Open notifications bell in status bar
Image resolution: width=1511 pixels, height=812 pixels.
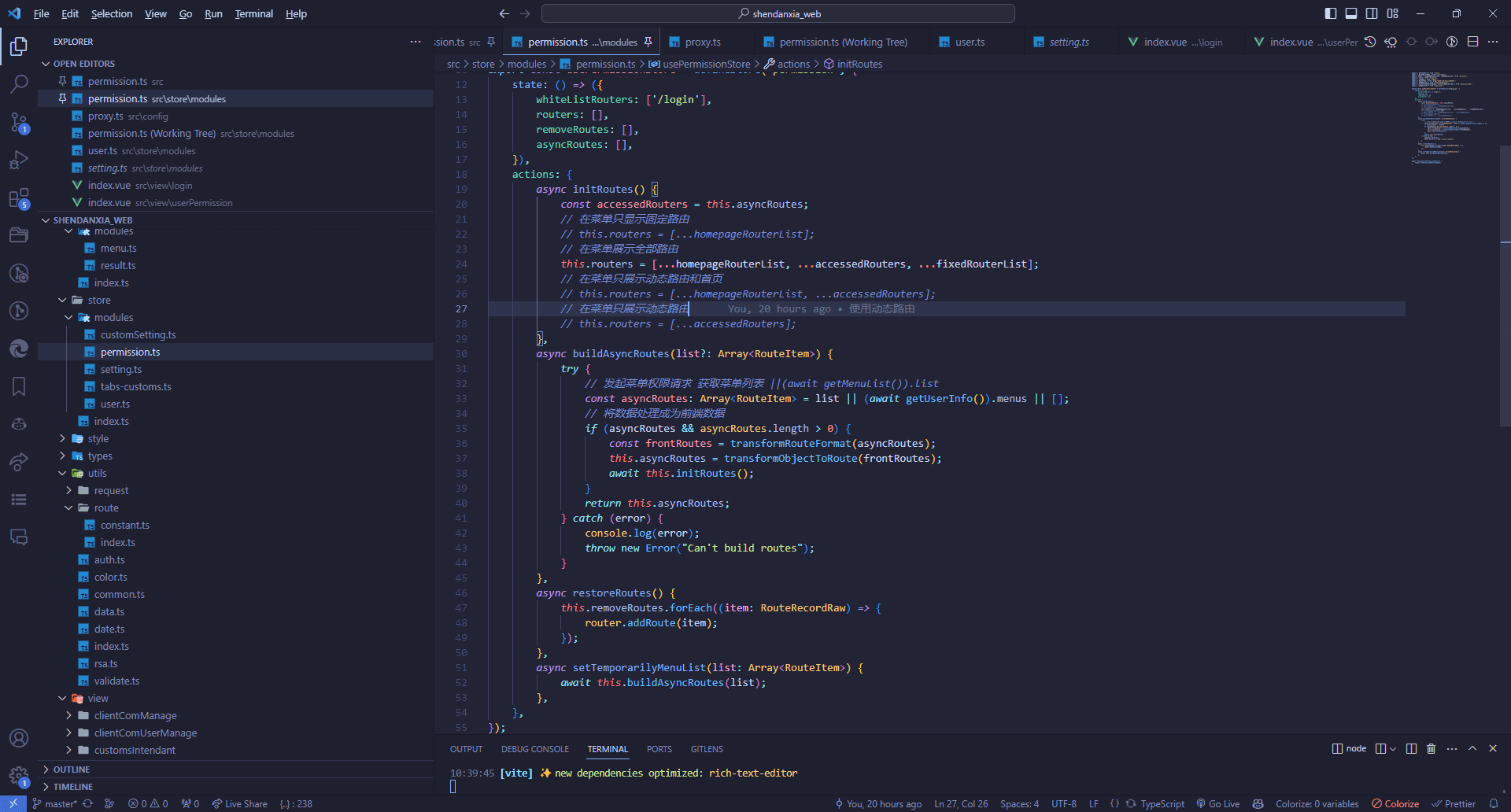point(1494,803)
